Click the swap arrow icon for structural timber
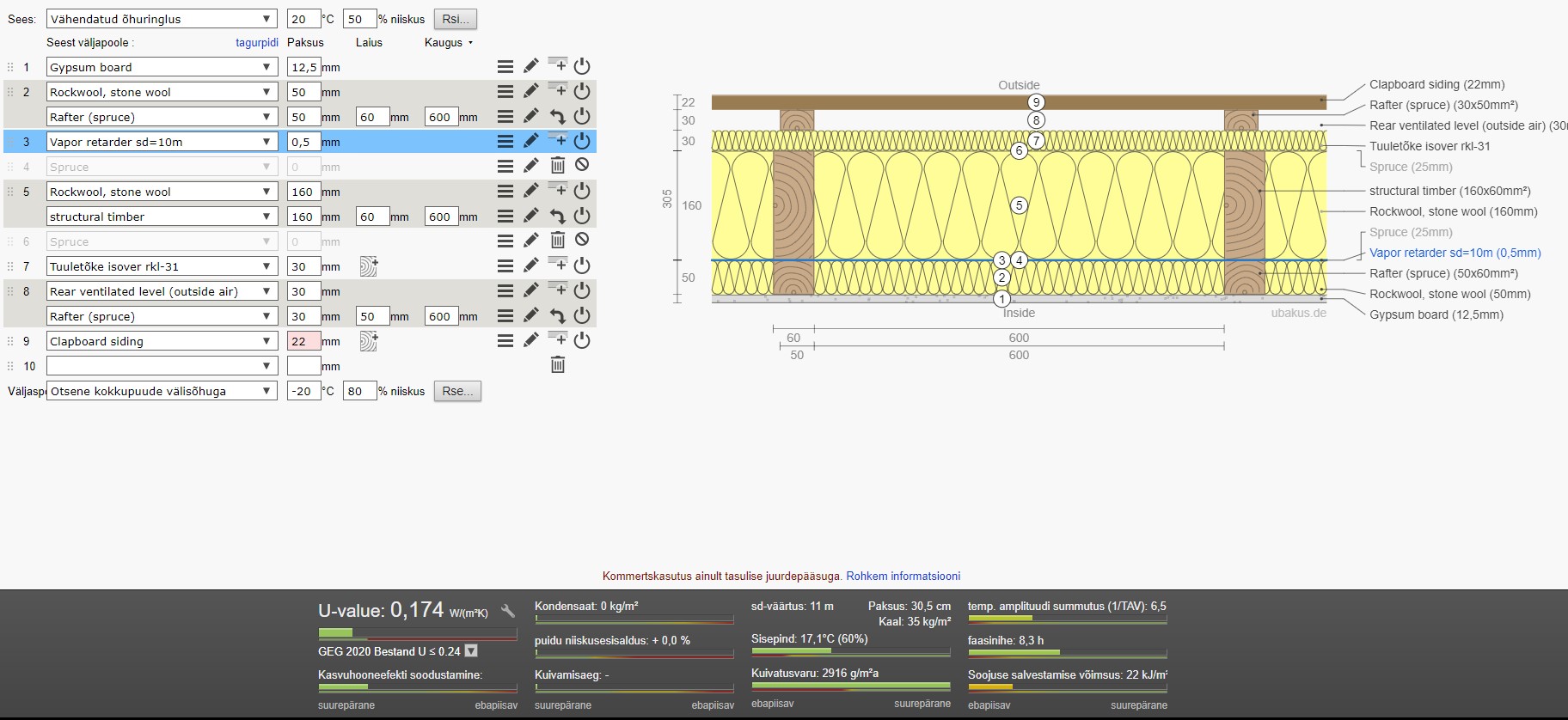This screenshot has height=720, width=1568. (557, 217)
